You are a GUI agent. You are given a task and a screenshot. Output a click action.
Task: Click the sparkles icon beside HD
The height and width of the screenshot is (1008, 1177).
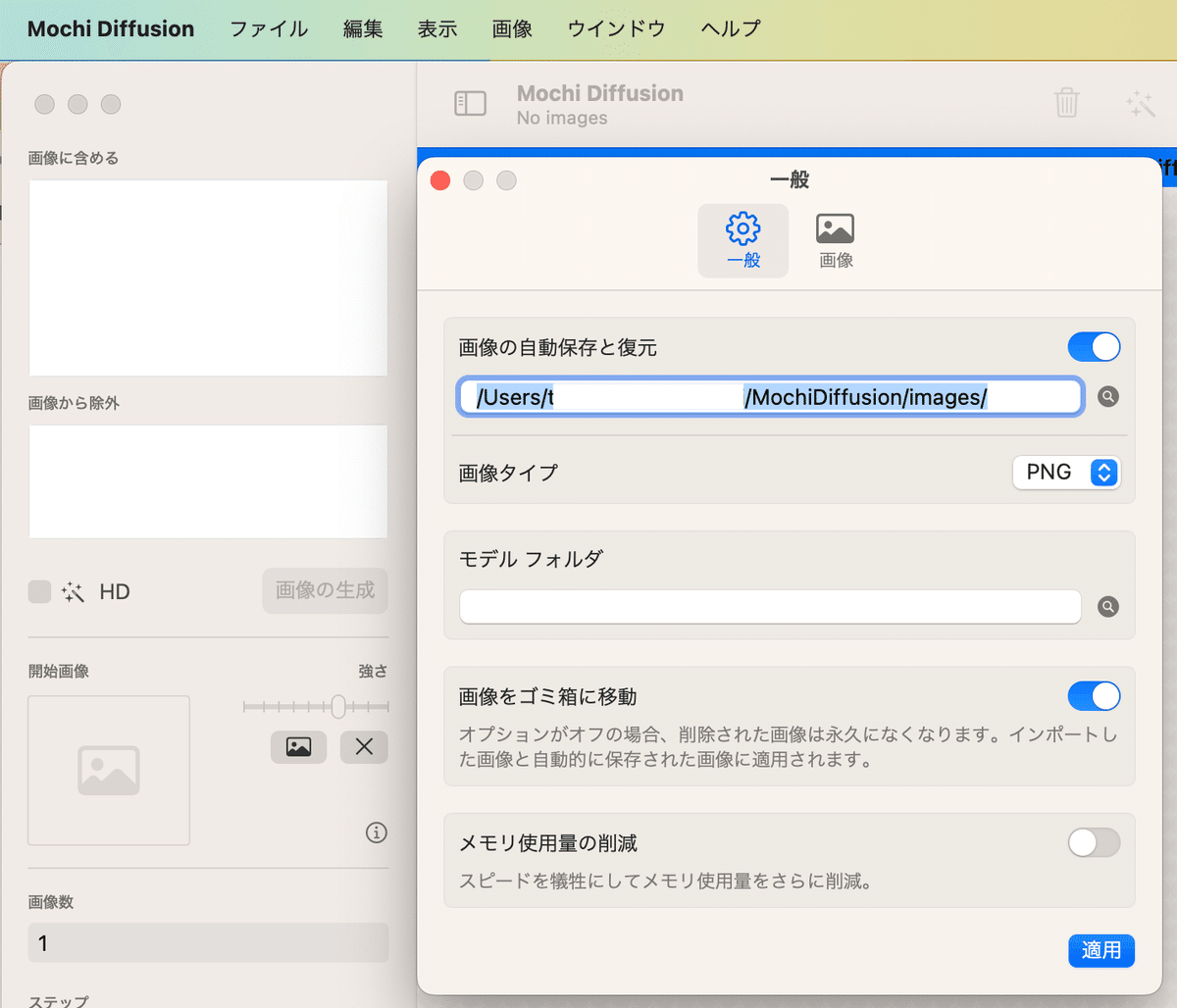(x=73, y=591)
